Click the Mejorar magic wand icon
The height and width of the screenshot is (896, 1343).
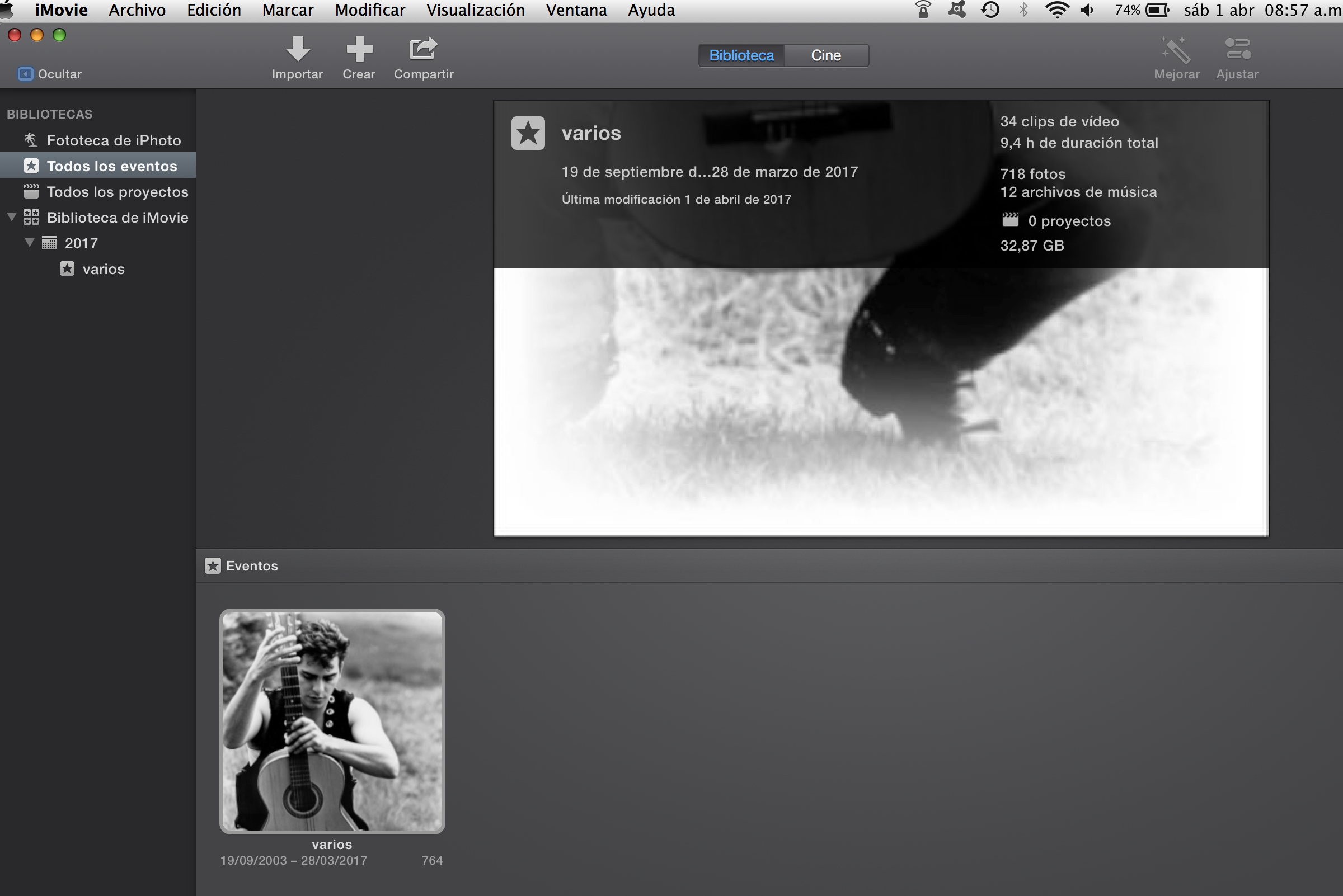pos(1176,50)
